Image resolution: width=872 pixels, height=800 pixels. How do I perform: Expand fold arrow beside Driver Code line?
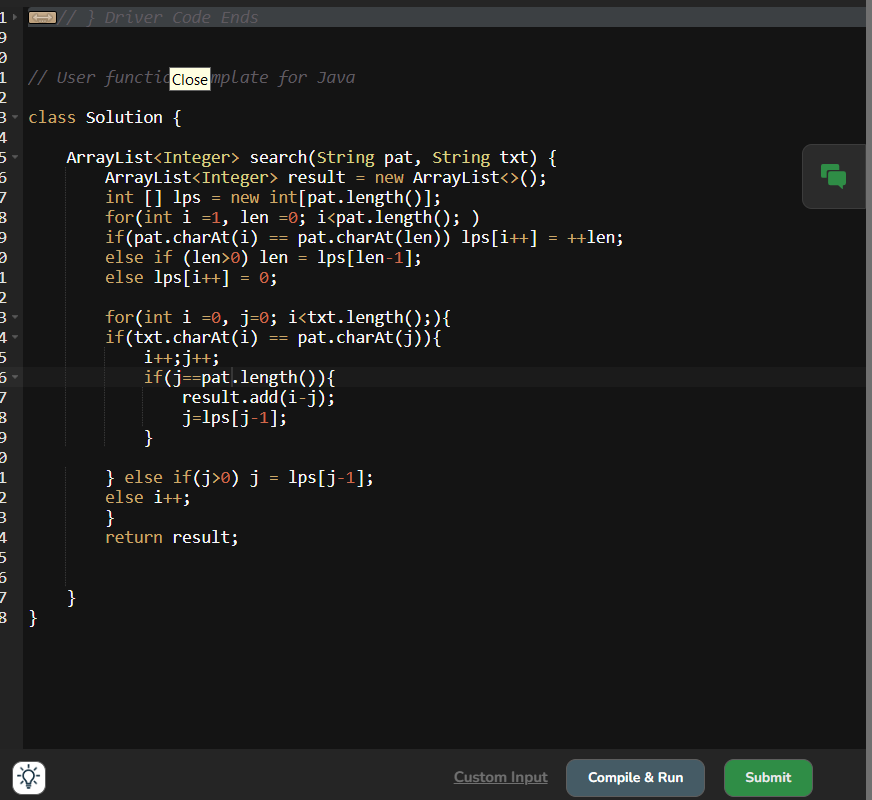point(15,17)
